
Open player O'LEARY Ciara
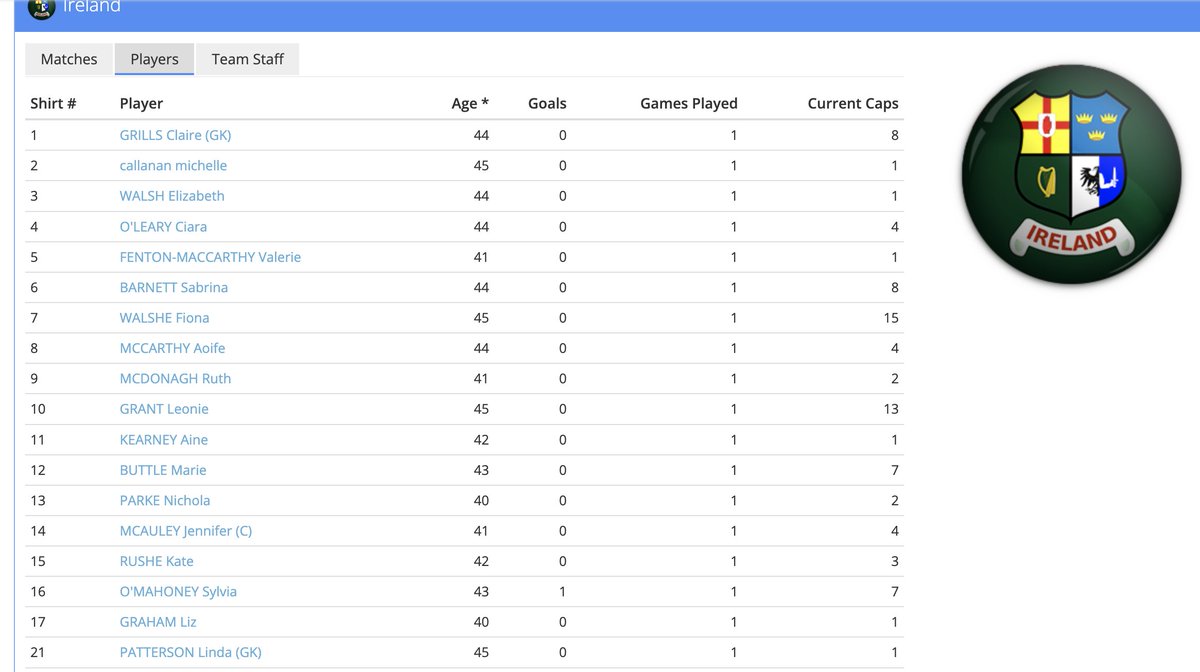click(163, 226)
